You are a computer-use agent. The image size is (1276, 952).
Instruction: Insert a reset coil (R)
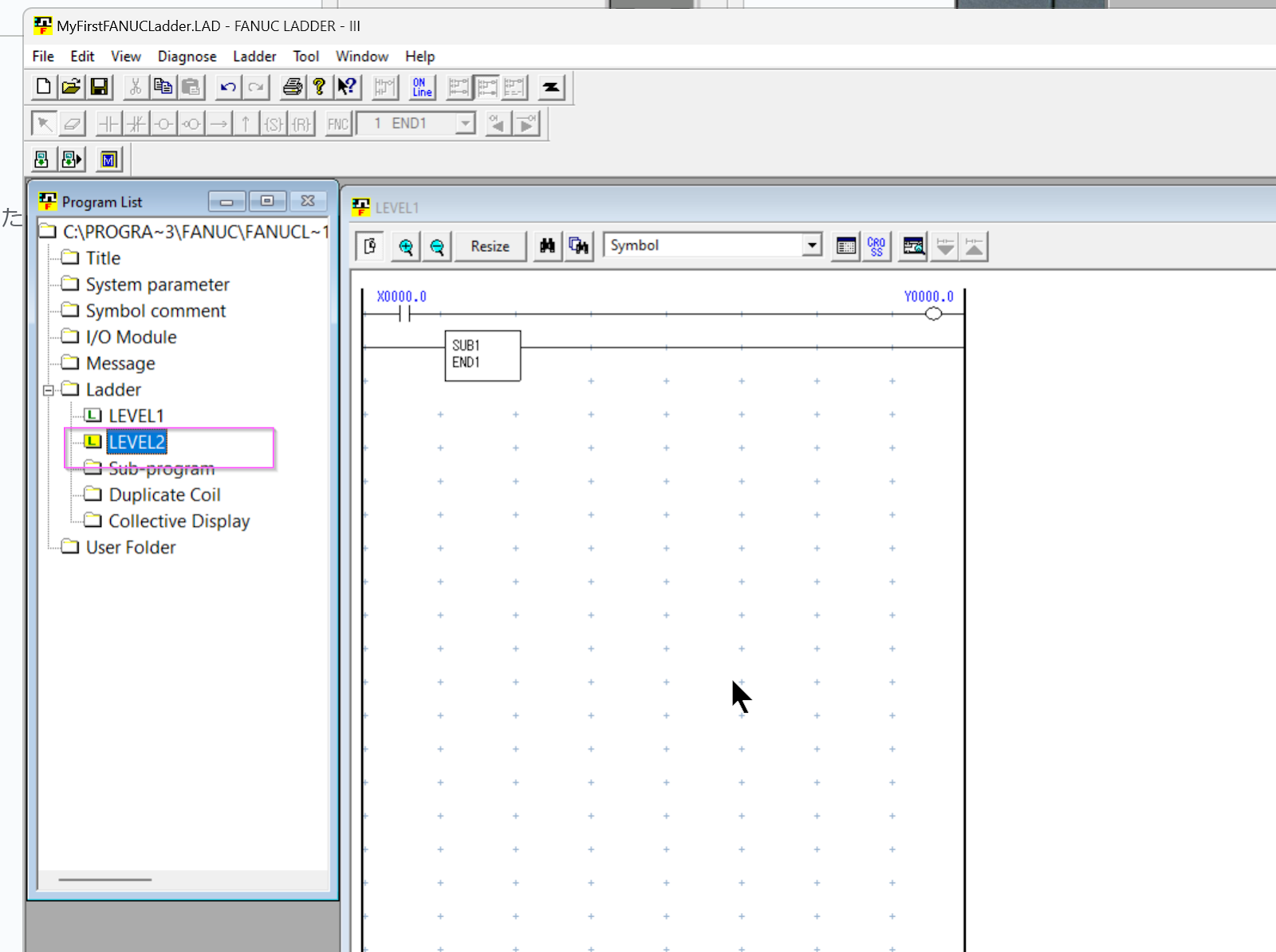301,124
